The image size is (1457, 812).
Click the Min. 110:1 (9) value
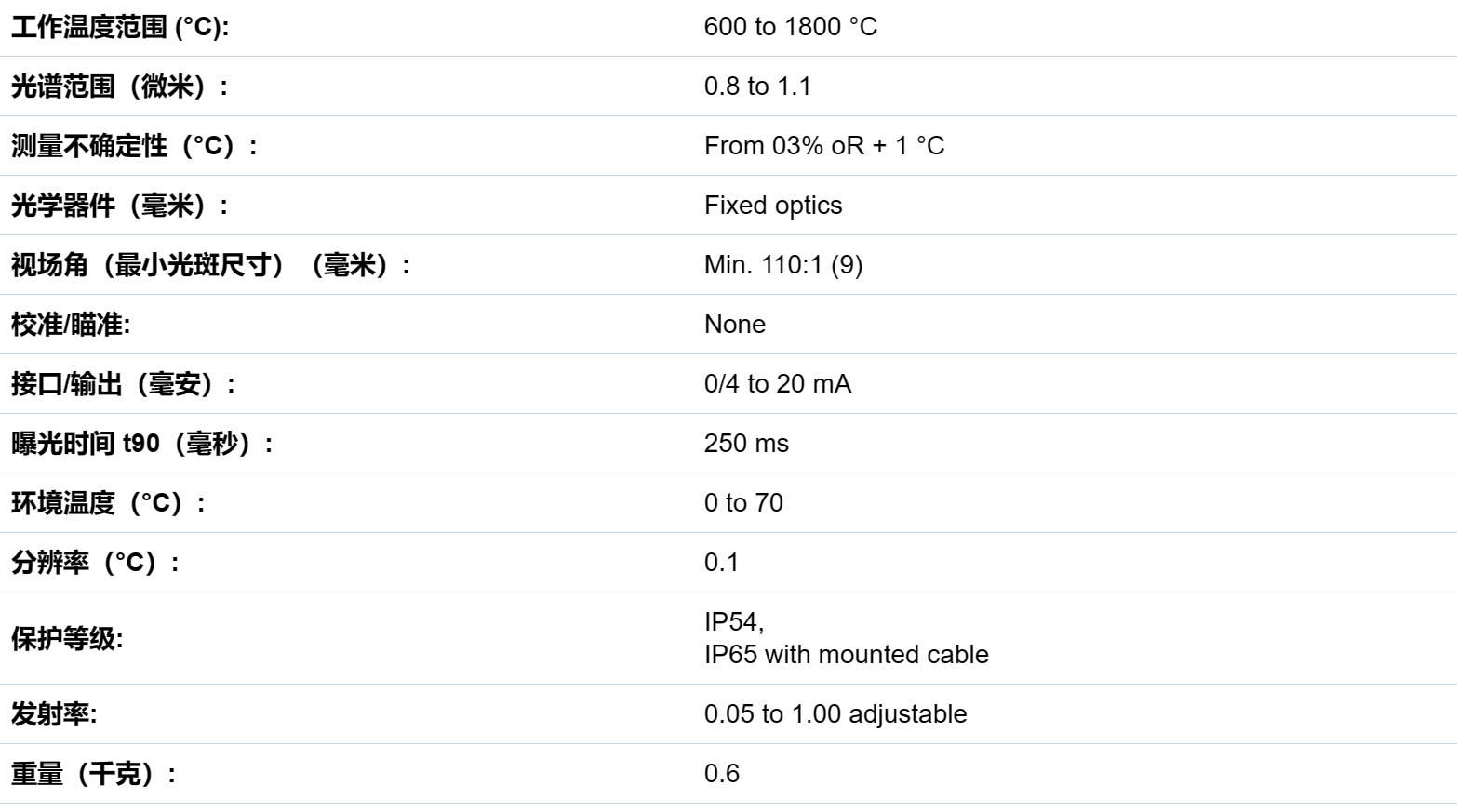[782, 265]
